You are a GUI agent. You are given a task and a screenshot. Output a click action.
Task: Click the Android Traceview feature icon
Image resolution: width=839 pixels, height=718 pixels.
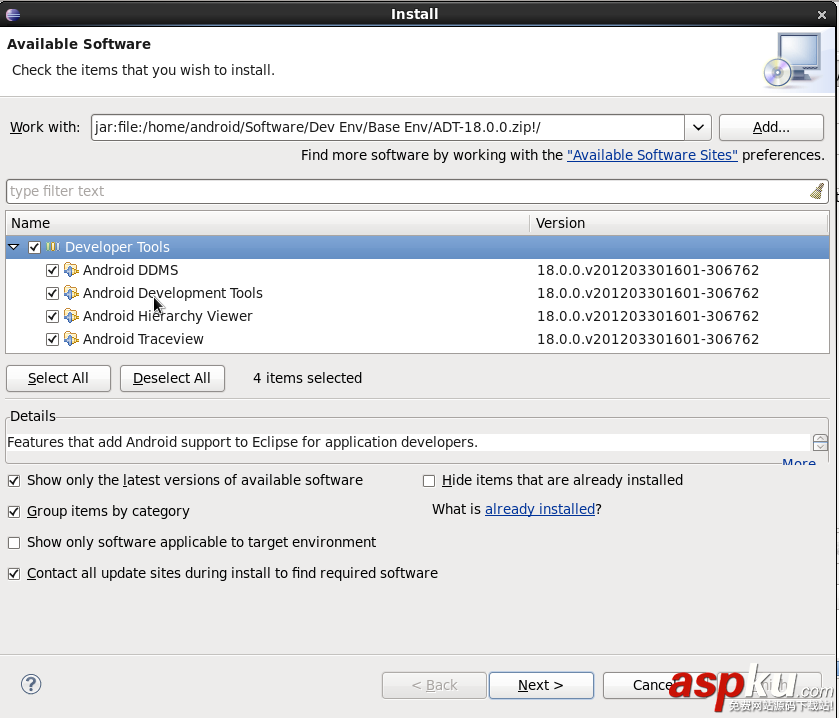pos(71,339)
